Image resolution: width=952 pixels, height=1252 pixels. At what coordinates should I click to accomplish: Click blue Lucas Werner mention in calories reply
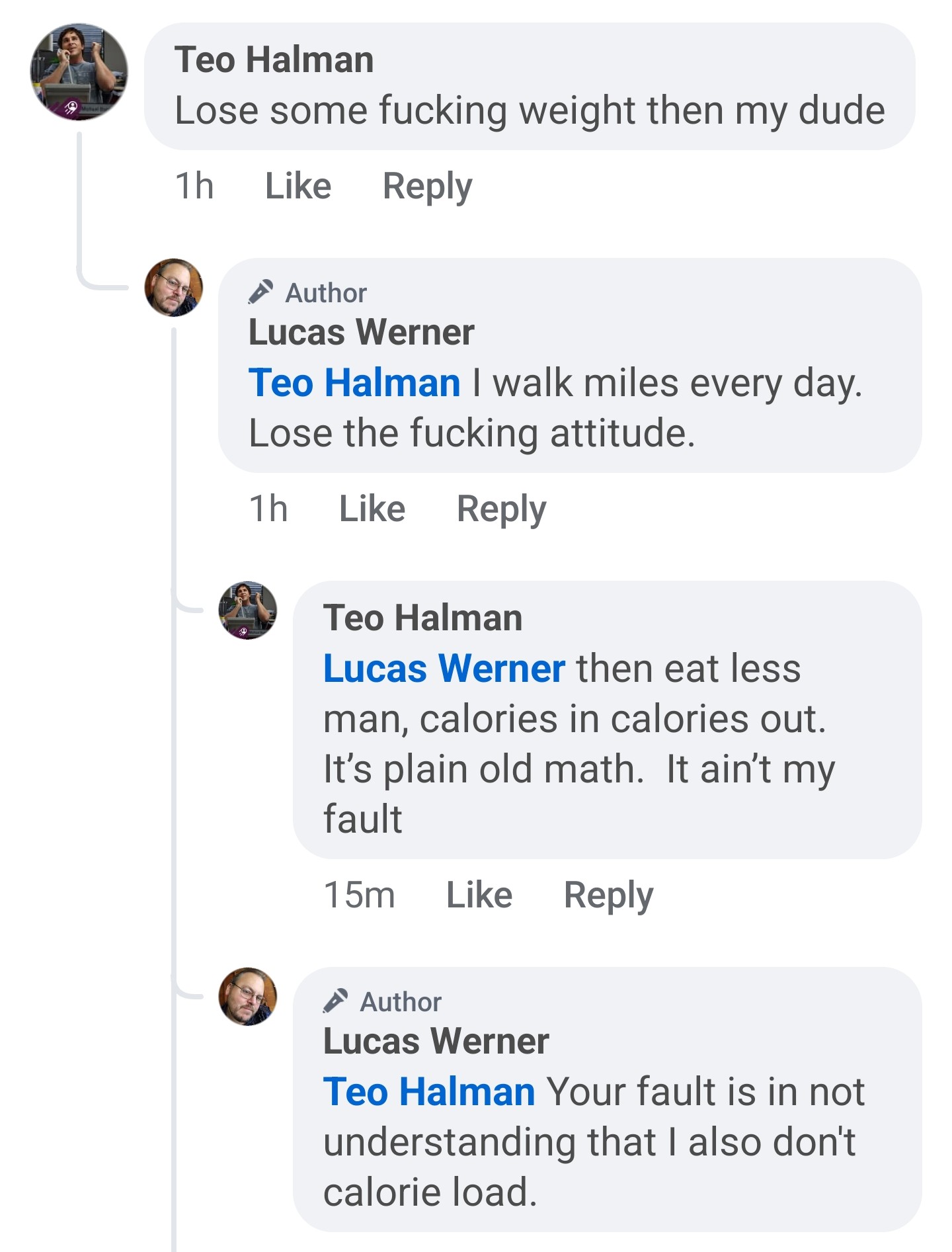click(x=444, y=668)
